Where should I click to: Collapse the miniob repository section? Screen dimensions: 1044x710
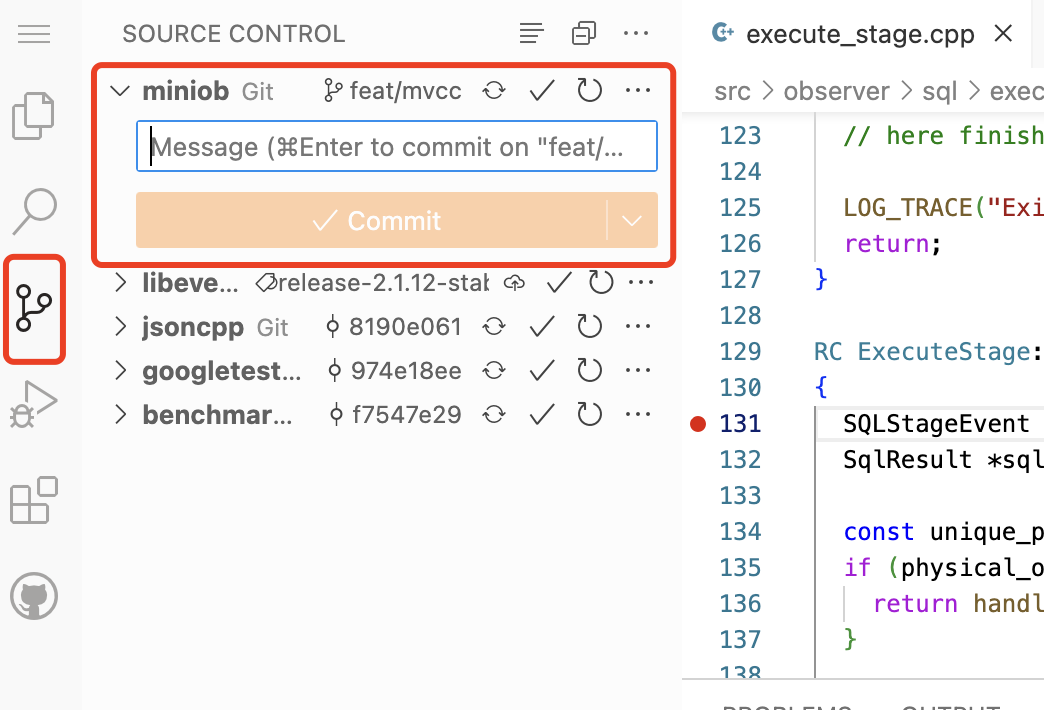(120, 91)
